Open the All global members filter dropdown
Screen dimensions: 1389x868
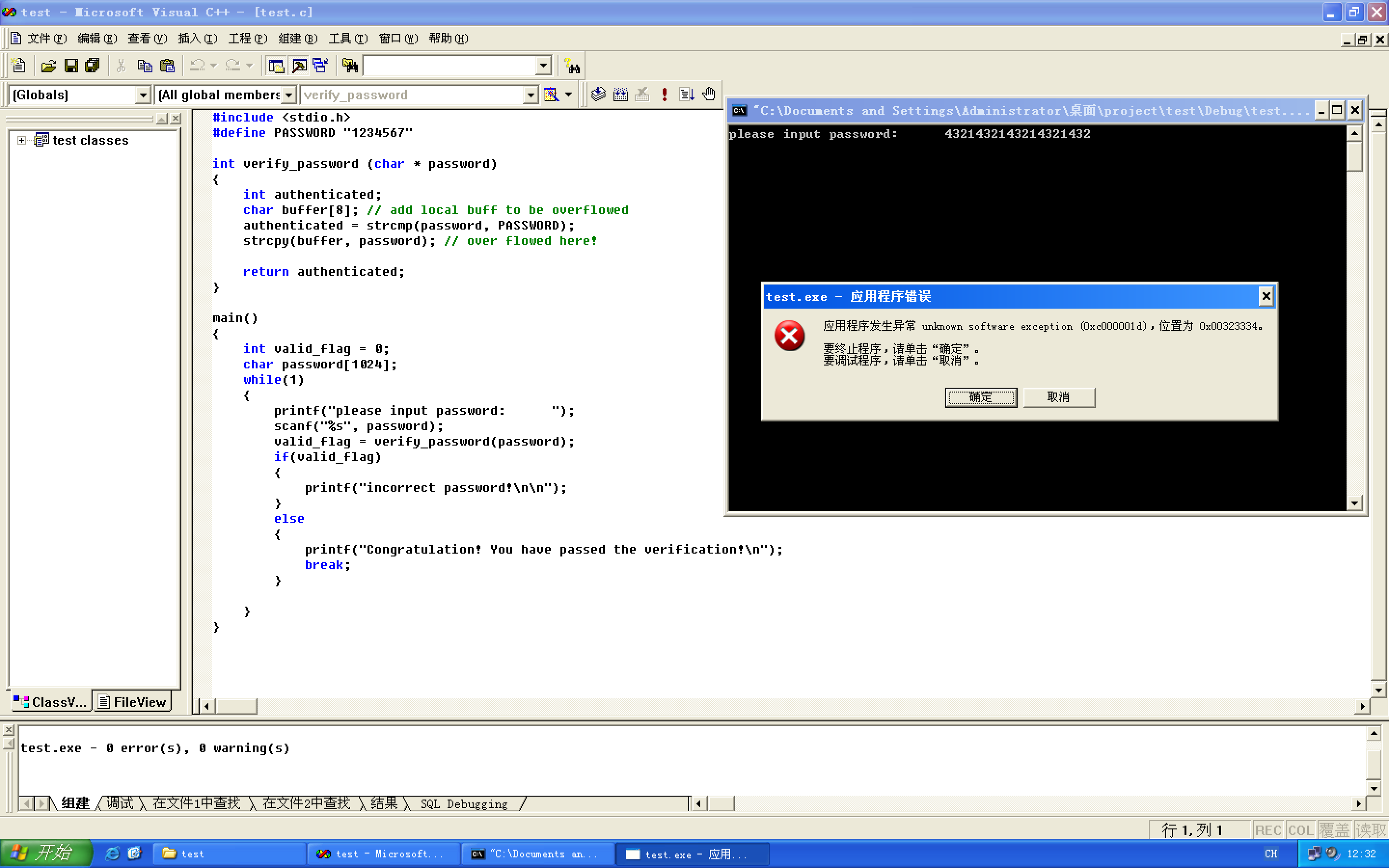coord(289,95)
